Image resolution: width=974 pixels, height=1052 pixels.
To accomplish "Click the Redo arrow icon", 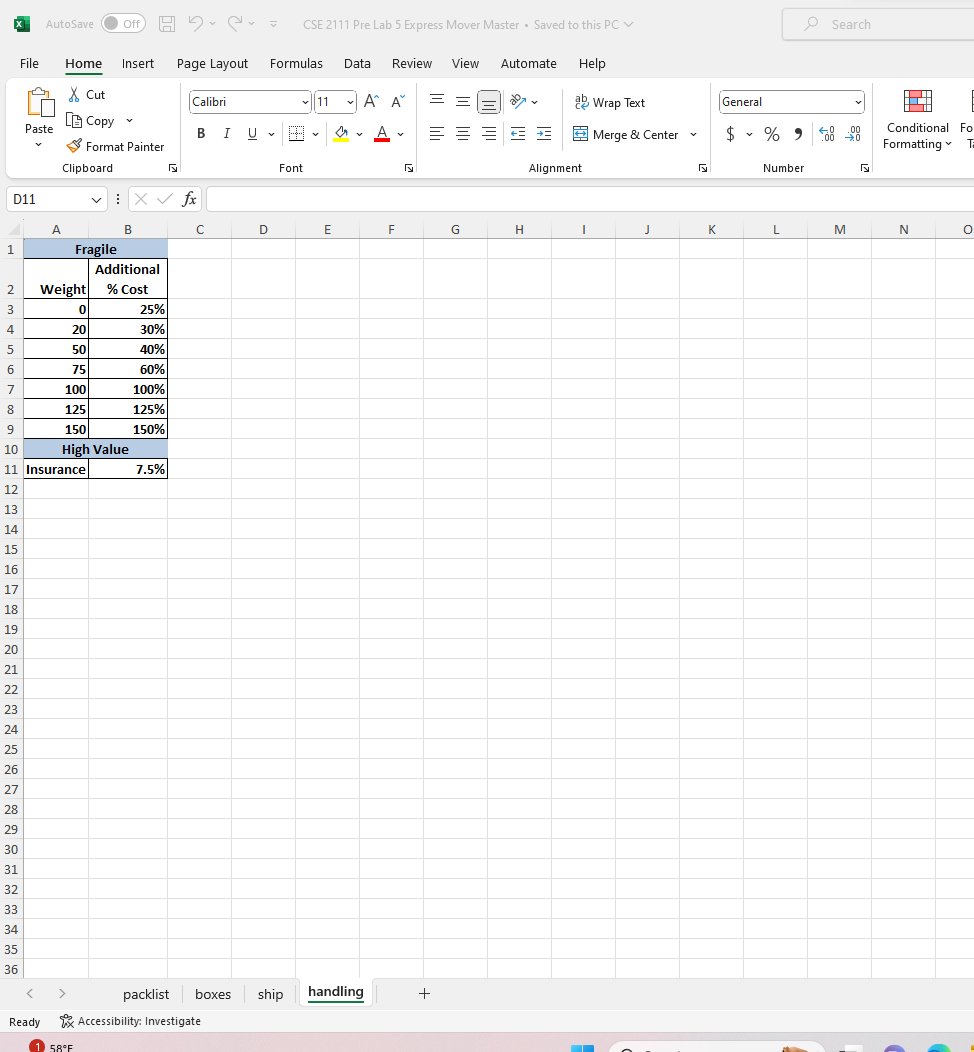I will click(235, 23).
